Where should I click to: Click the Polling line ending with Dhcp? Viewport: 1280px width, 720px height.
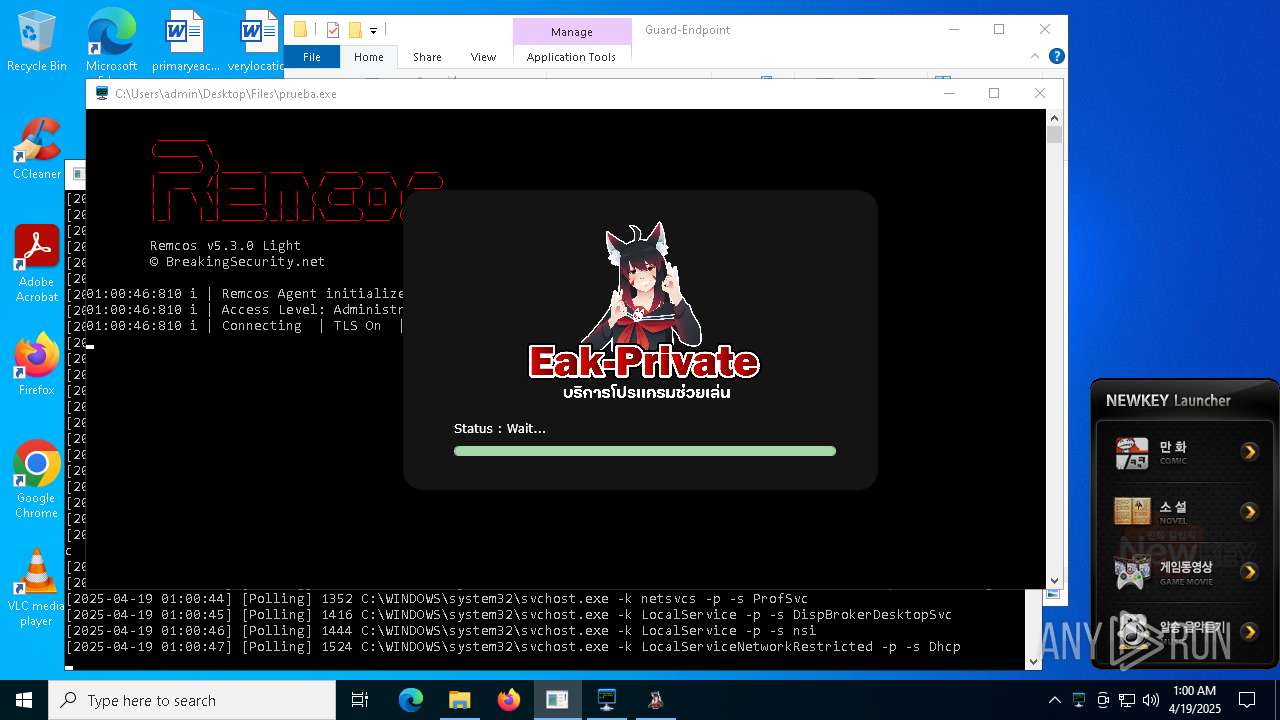click(x=513, y=647)
